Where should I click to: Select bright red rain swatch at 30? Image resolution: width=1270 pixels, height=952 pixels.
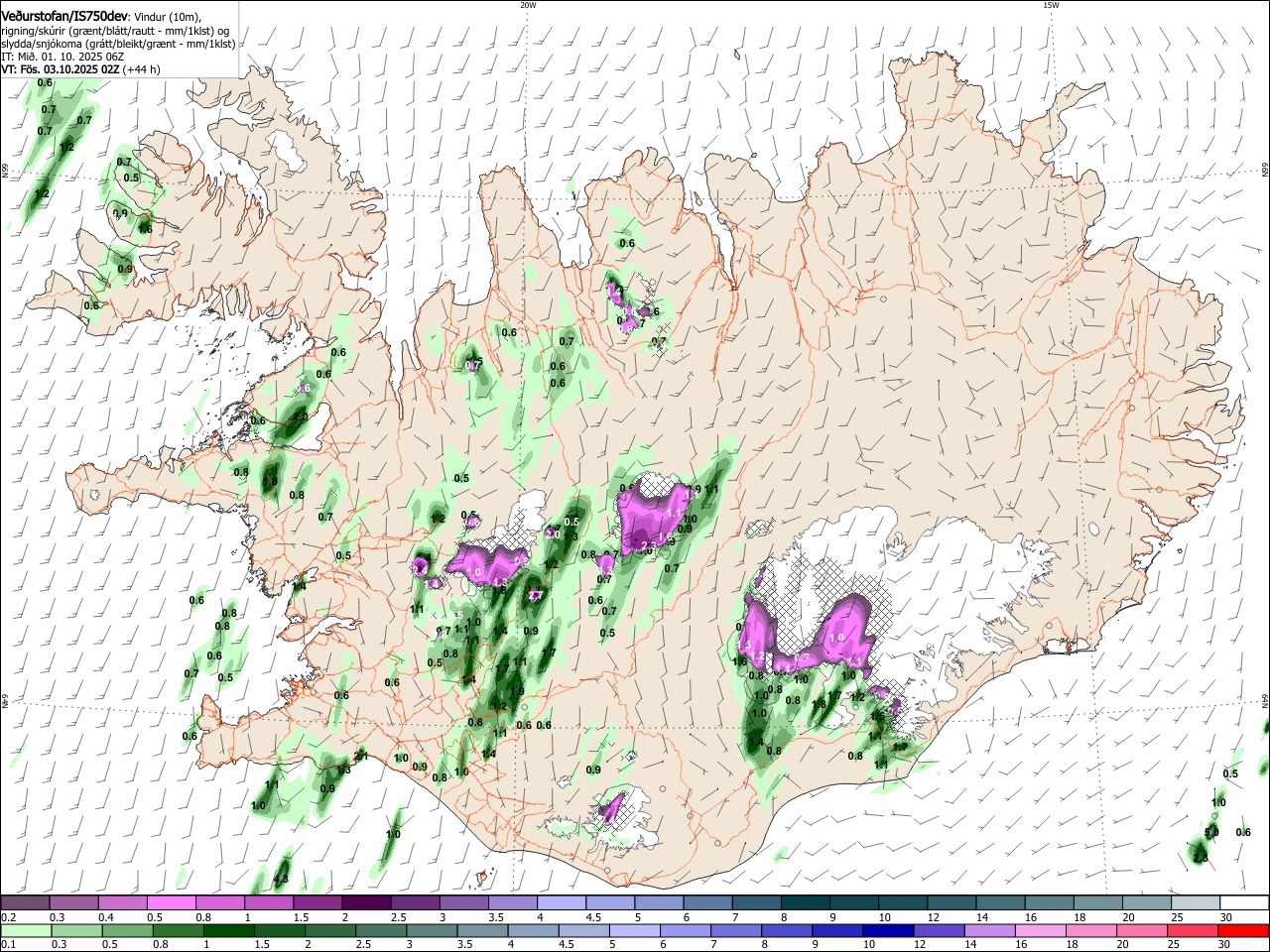[x=1243, y=931]
